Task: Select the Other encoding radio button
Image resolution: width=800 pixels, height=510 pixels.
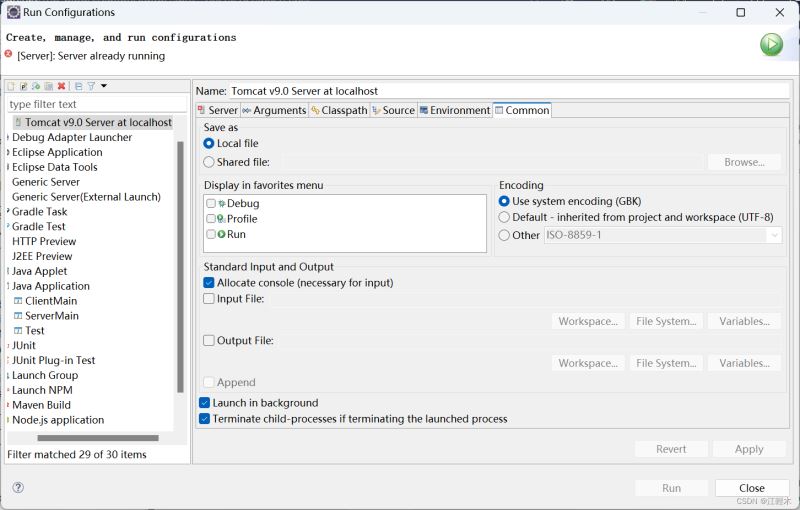Action: pyautogui.click(x=504, y=235)
